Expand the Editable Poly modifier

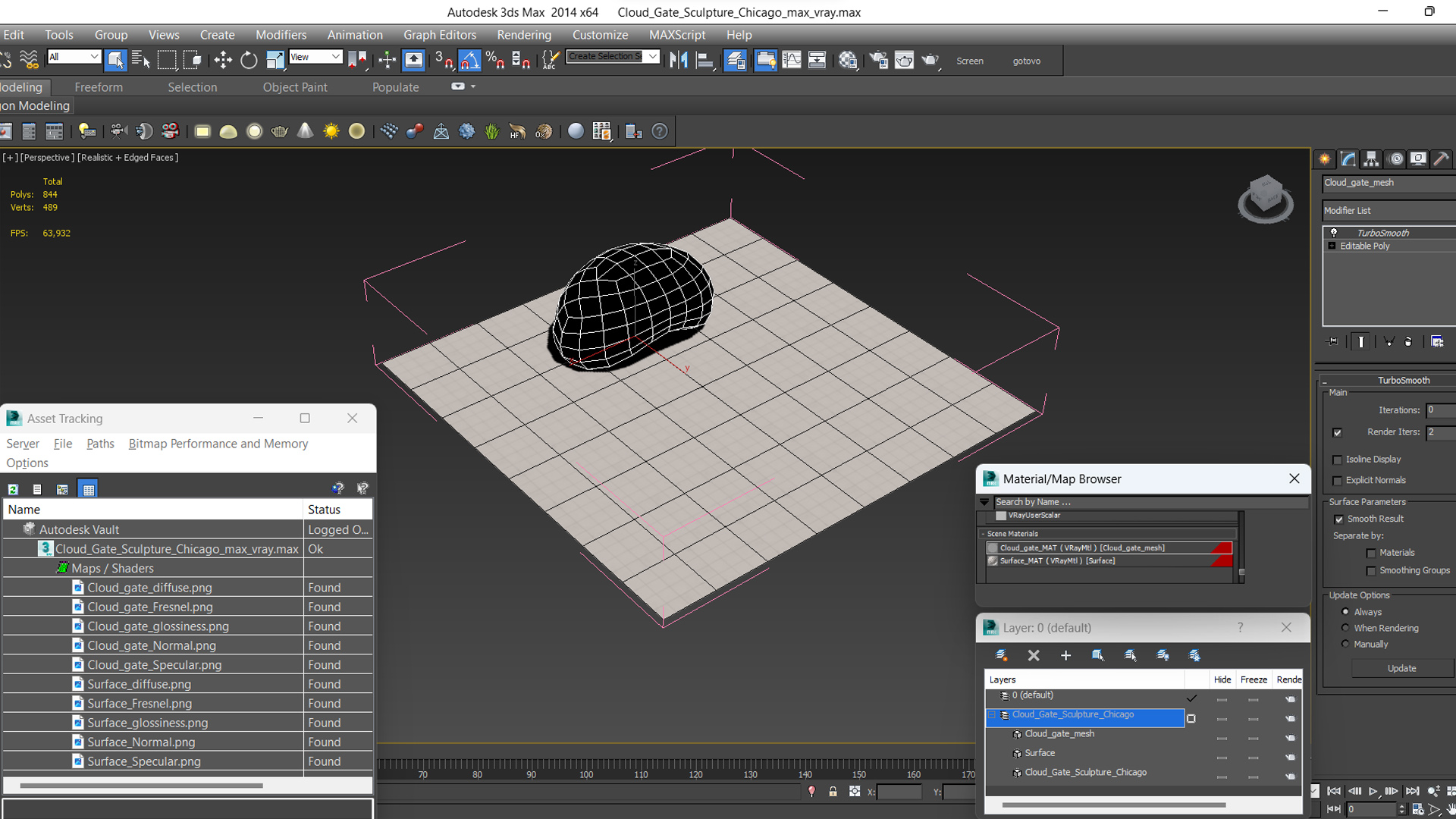1332,246
